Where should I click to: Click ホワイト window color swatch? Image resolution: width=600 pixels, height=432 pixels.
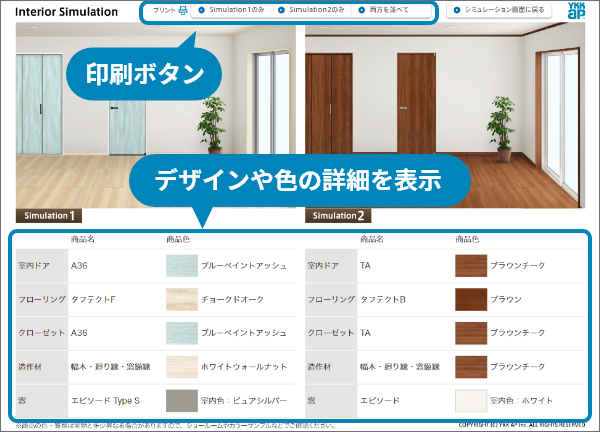pos(471,401)
